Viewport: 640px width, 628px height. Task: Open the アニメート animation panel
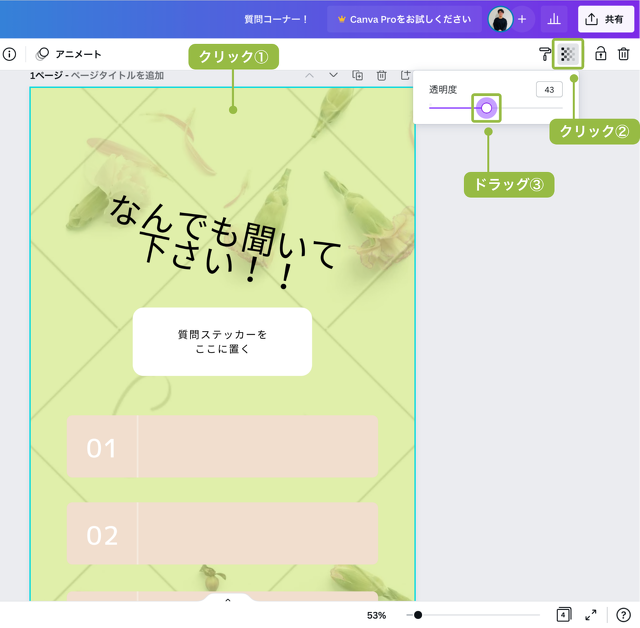68,54
